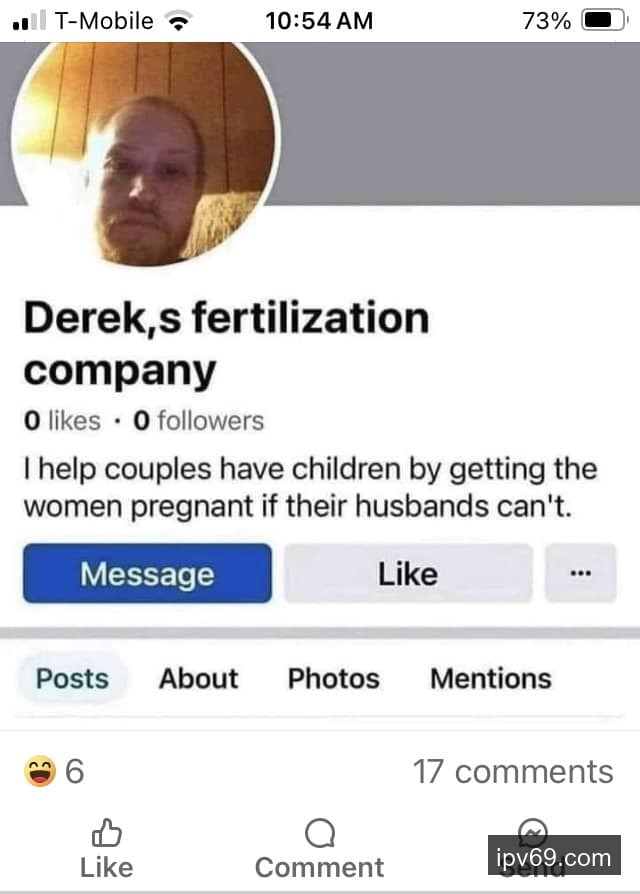Tap the laughing emoji reaction icon
Image resolution: width=640 pixels, height=894 pixels.
point(40,771)
